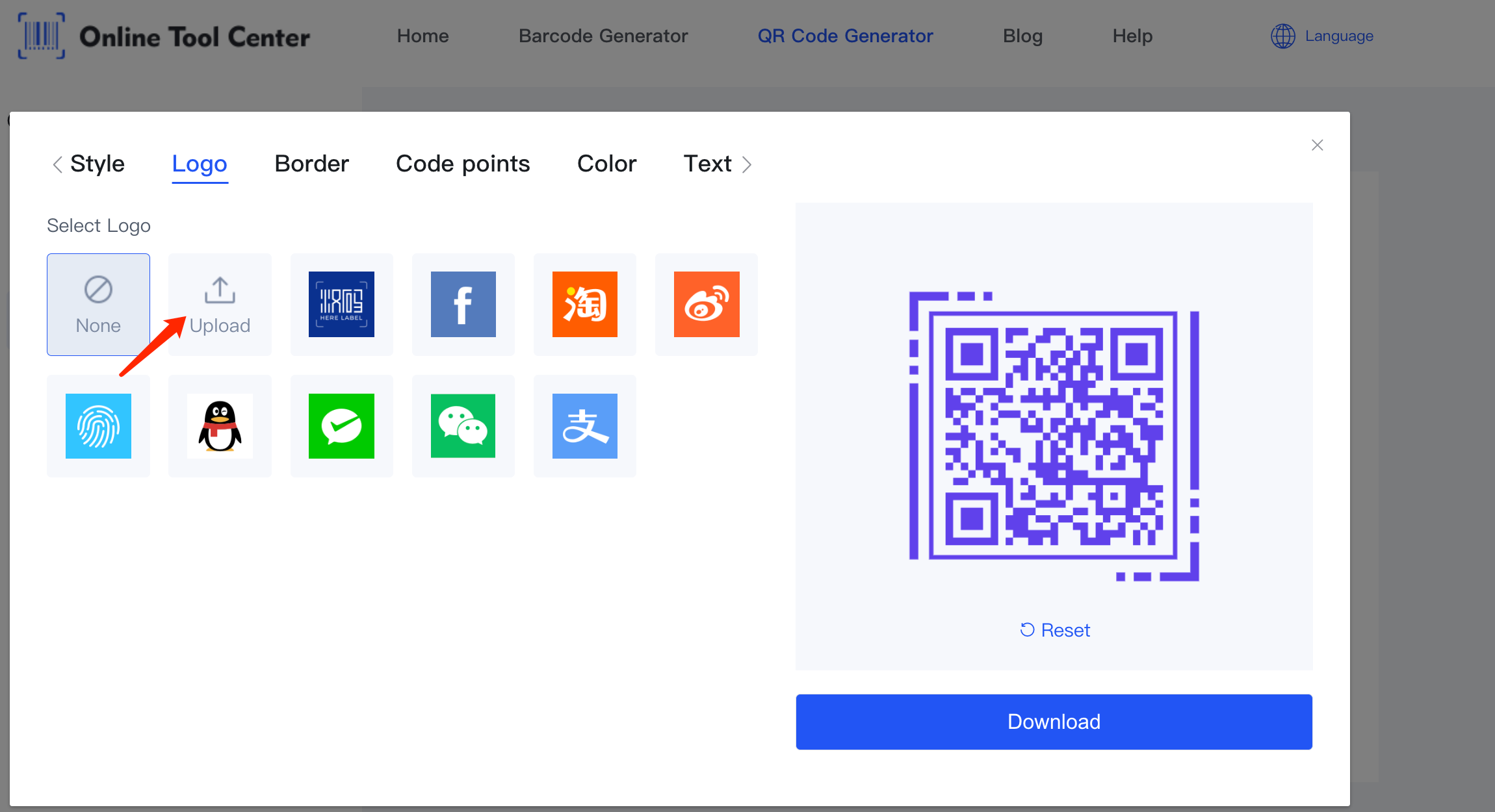The image size is (1495, 812).
Task: Select None to remove logo
Action: tap(98, 303)
